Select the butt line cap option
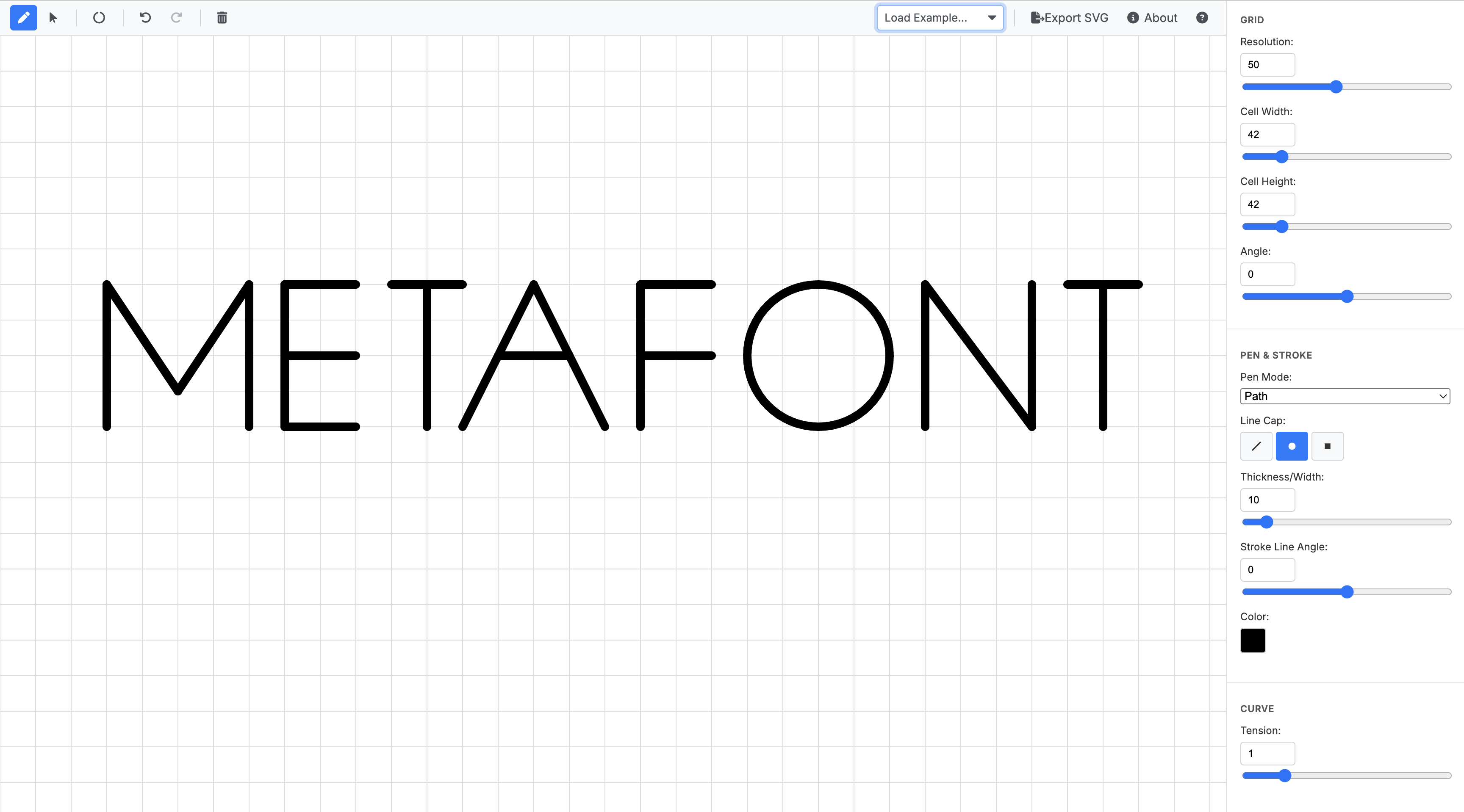 tap(1256, 446)
